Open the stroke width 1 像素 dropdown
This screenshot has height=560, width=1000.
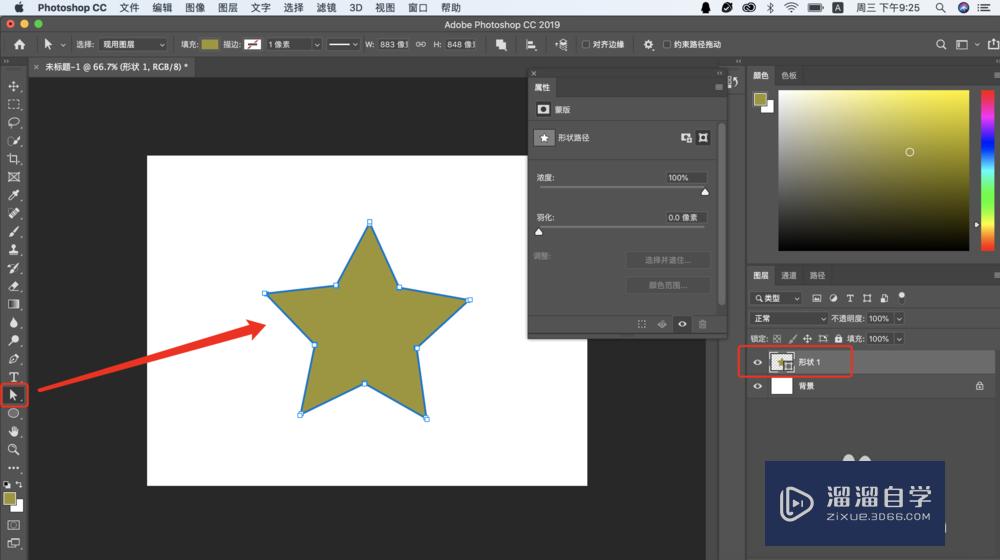click(x=293, y=45)
